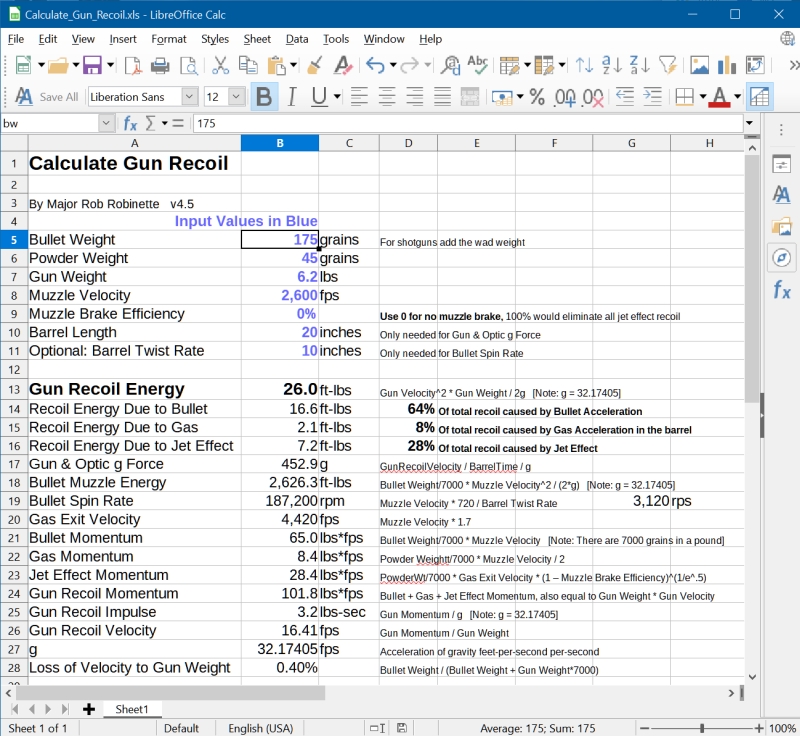Toggle Bold formatting

click(264, 97)
